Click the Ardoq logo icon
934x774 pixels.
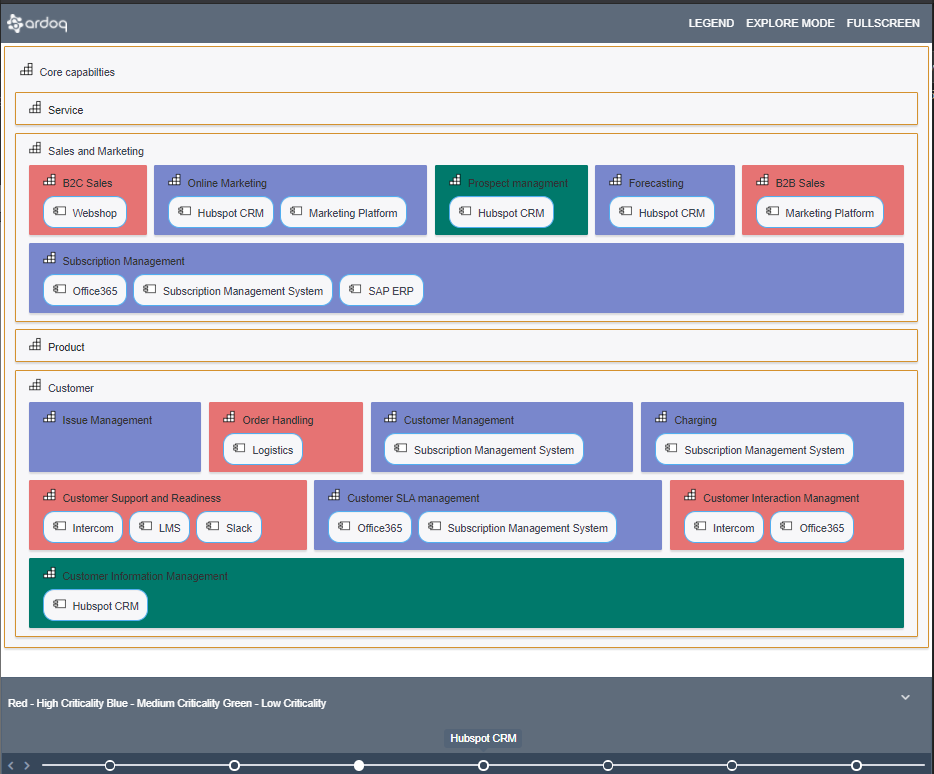click(15, 22)
